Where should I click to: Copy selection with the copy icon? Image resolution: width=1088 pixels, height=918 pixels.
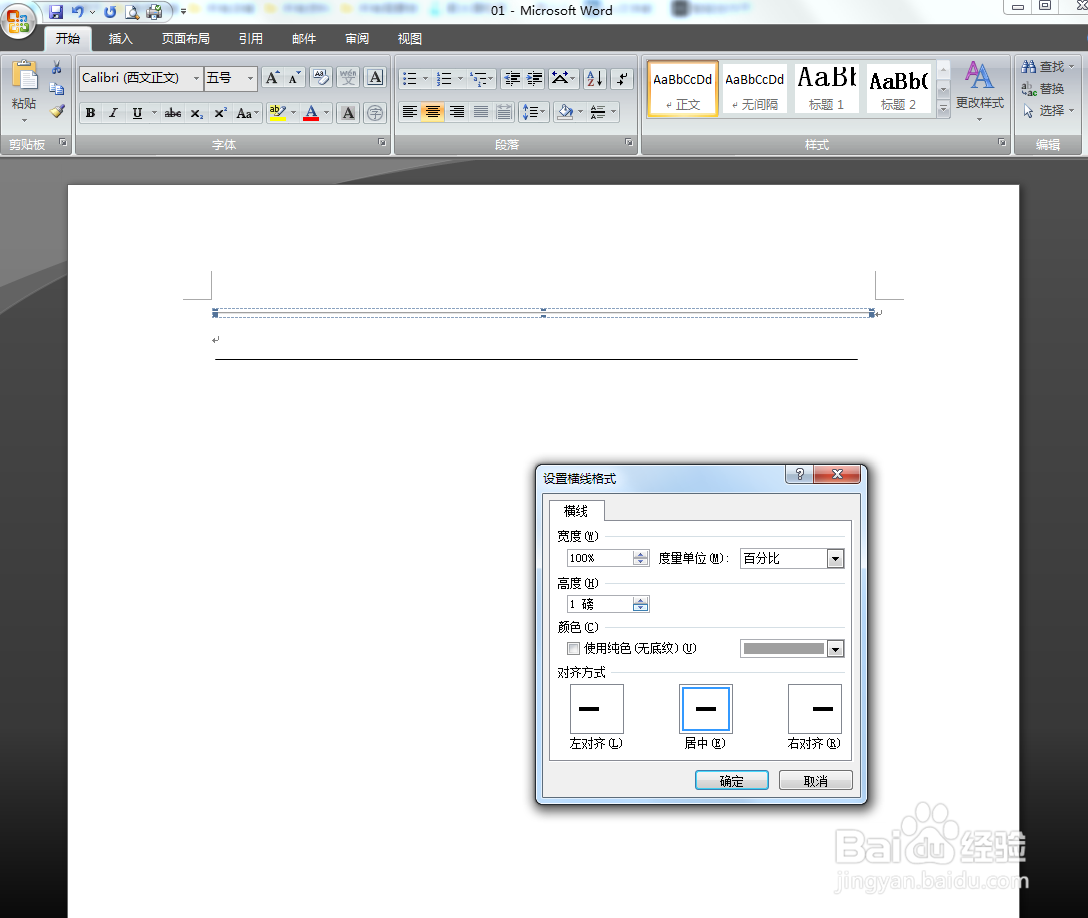57,89
